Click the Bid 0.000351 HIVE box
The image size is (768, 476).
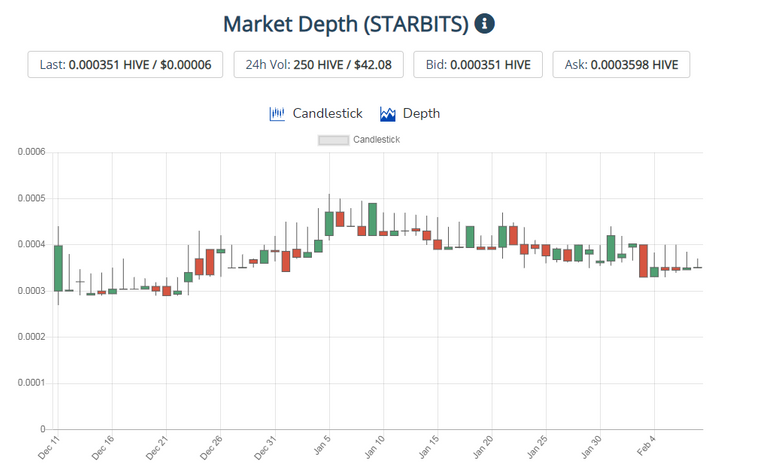click(x=478, y=65)
